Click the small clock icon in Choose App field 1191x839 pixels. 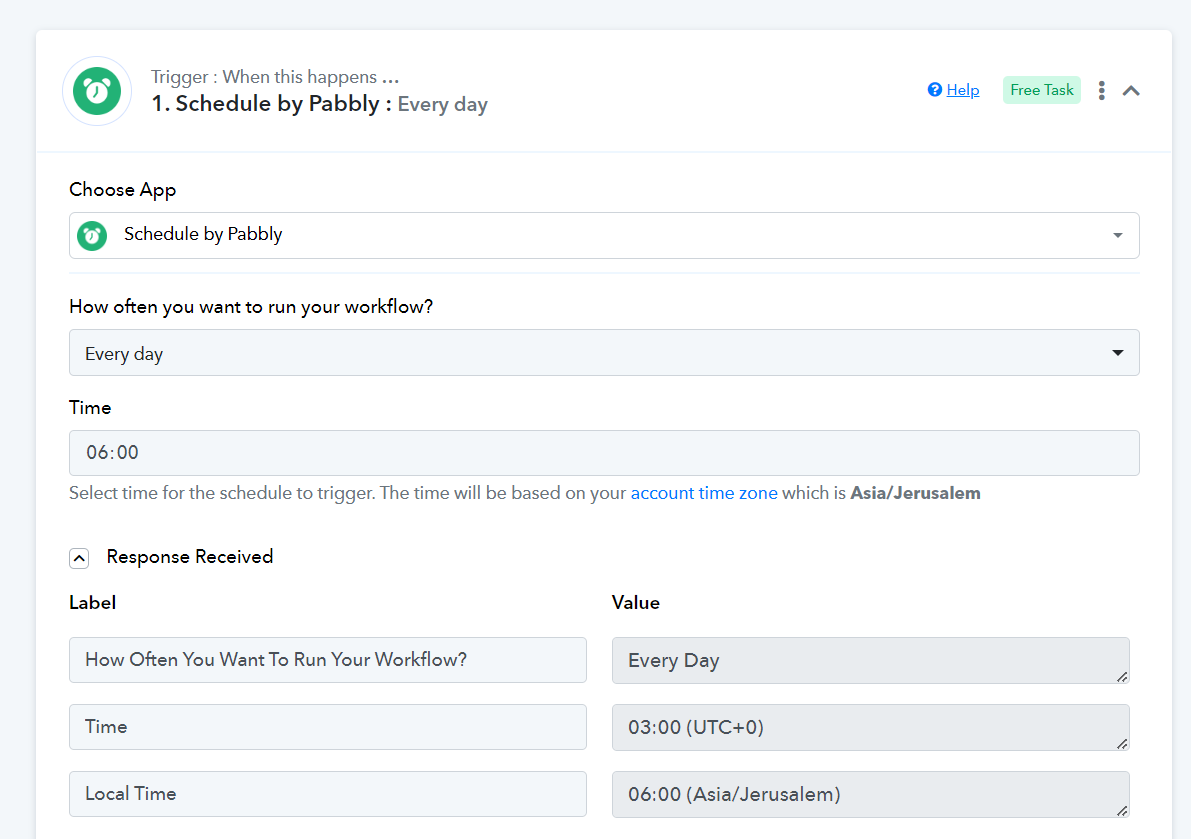[x=93, y=235]
